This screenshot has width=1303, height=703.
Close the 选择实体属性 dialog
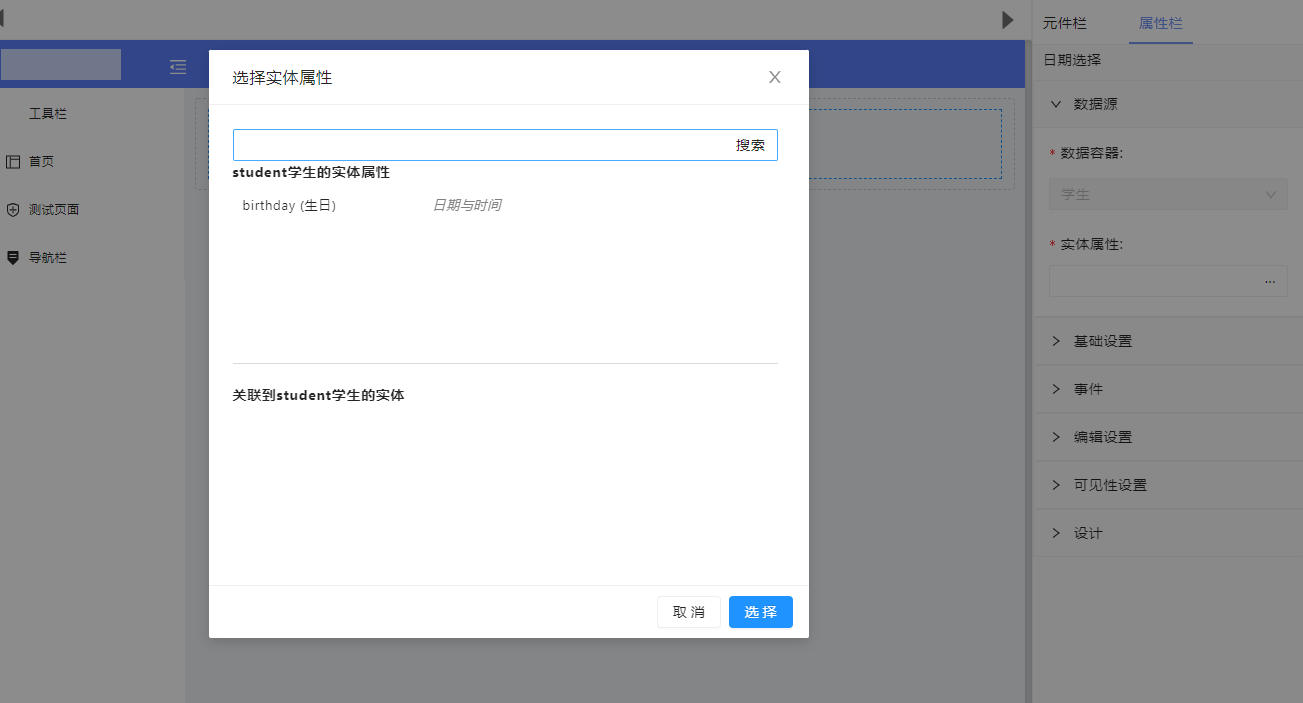point(774,77)
